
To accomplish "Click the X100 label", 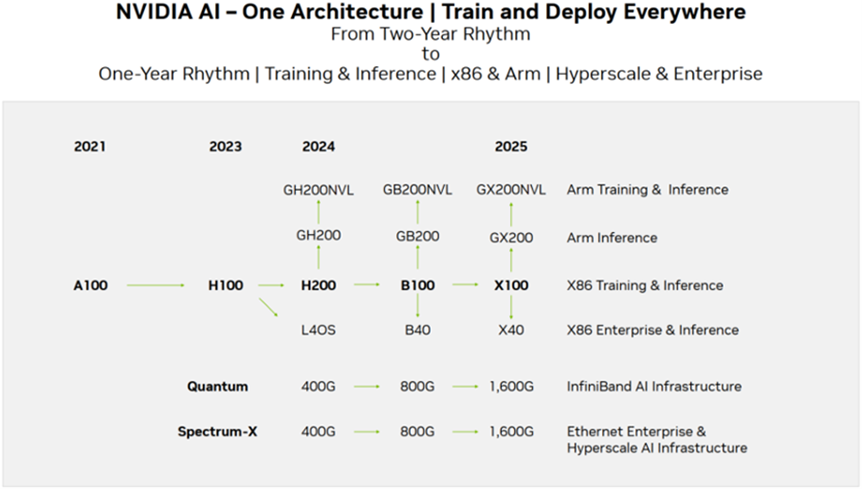I will (511, 285).
